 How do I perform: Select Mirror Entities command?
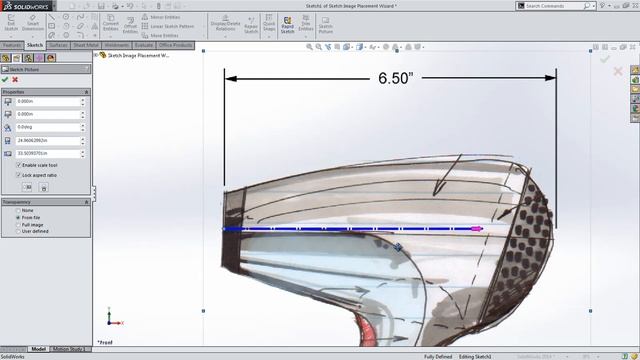tap(161, 17)
